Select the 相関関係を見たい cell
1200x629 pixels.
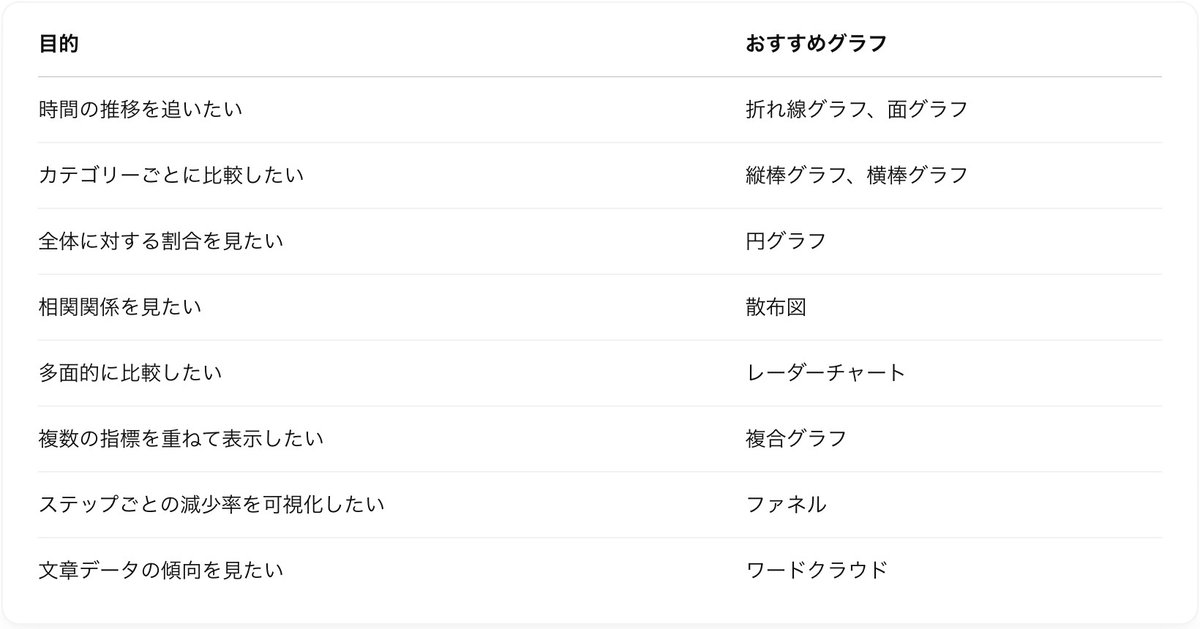tap(120, 308)
